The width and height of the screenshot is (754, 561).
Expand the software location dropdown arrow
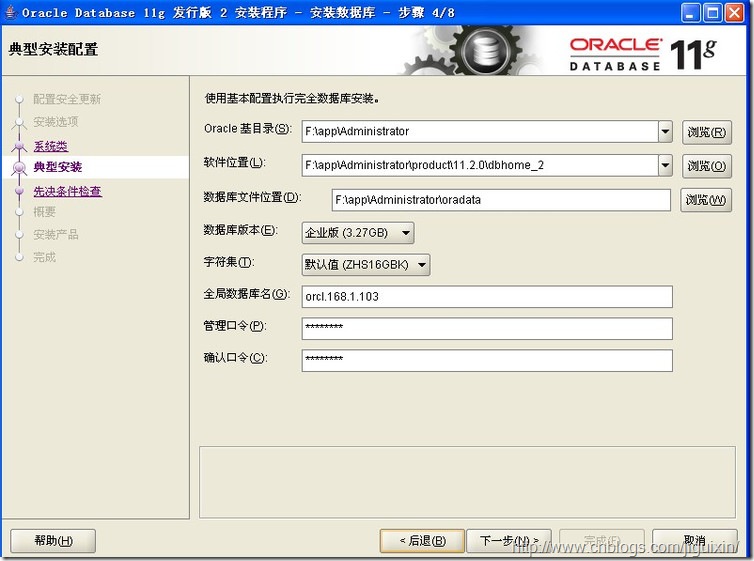coord(665,165)
